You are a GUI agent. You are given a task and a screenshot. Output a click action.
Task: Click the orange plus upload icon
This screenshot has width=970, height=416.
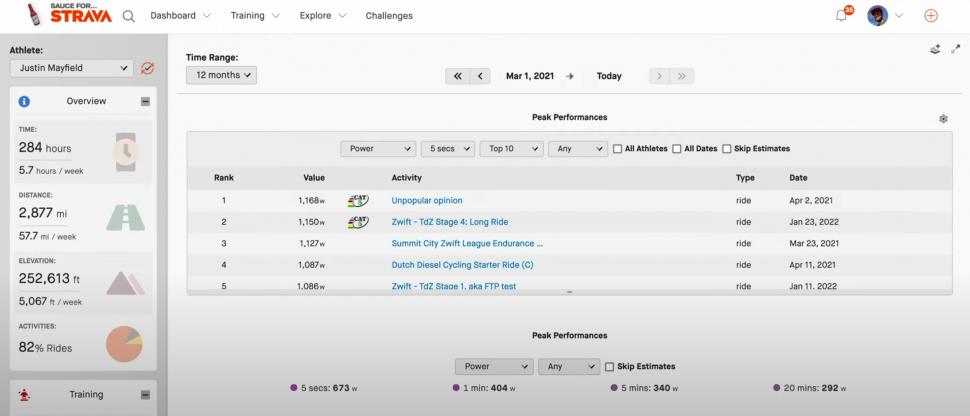[930, 15]
